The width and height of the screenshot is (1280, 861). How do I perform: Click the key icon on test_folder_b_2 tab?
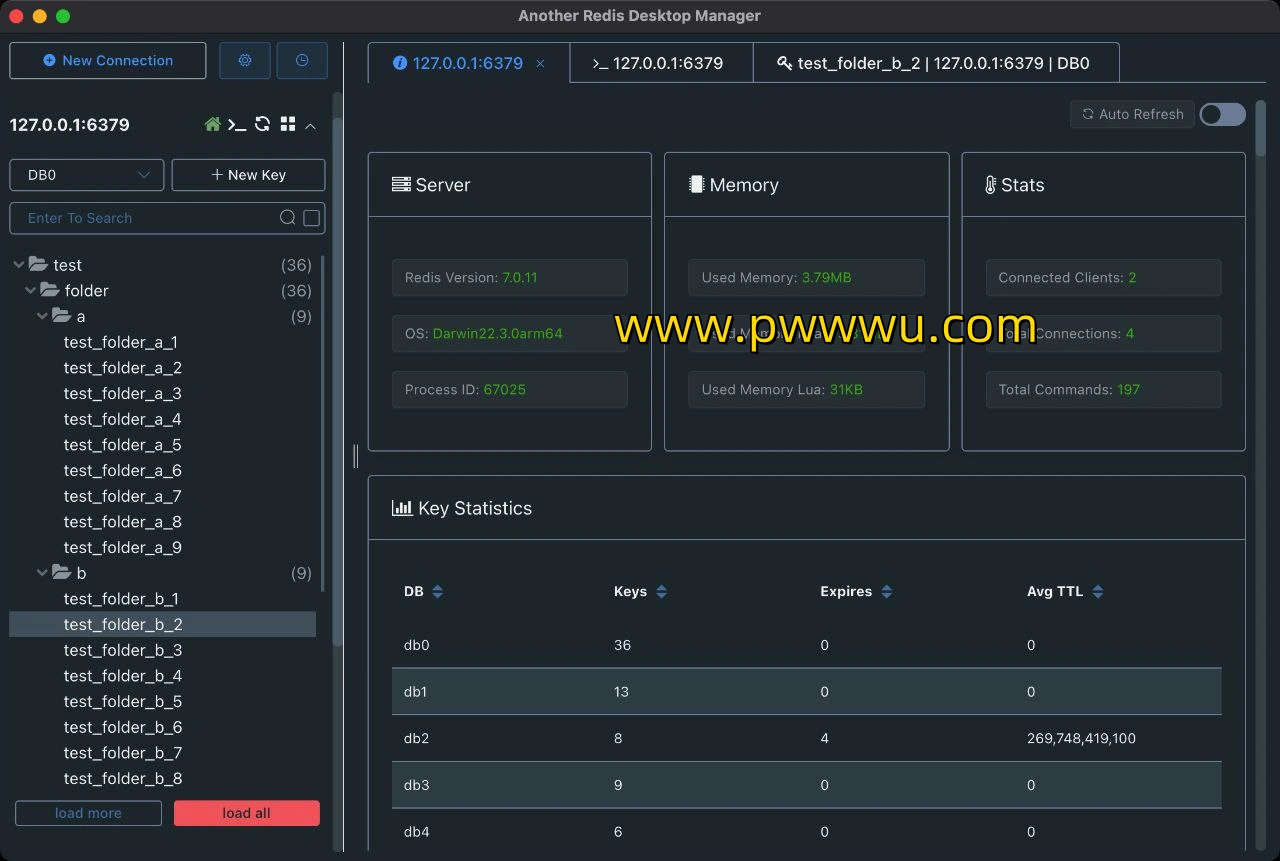(785, 63)
